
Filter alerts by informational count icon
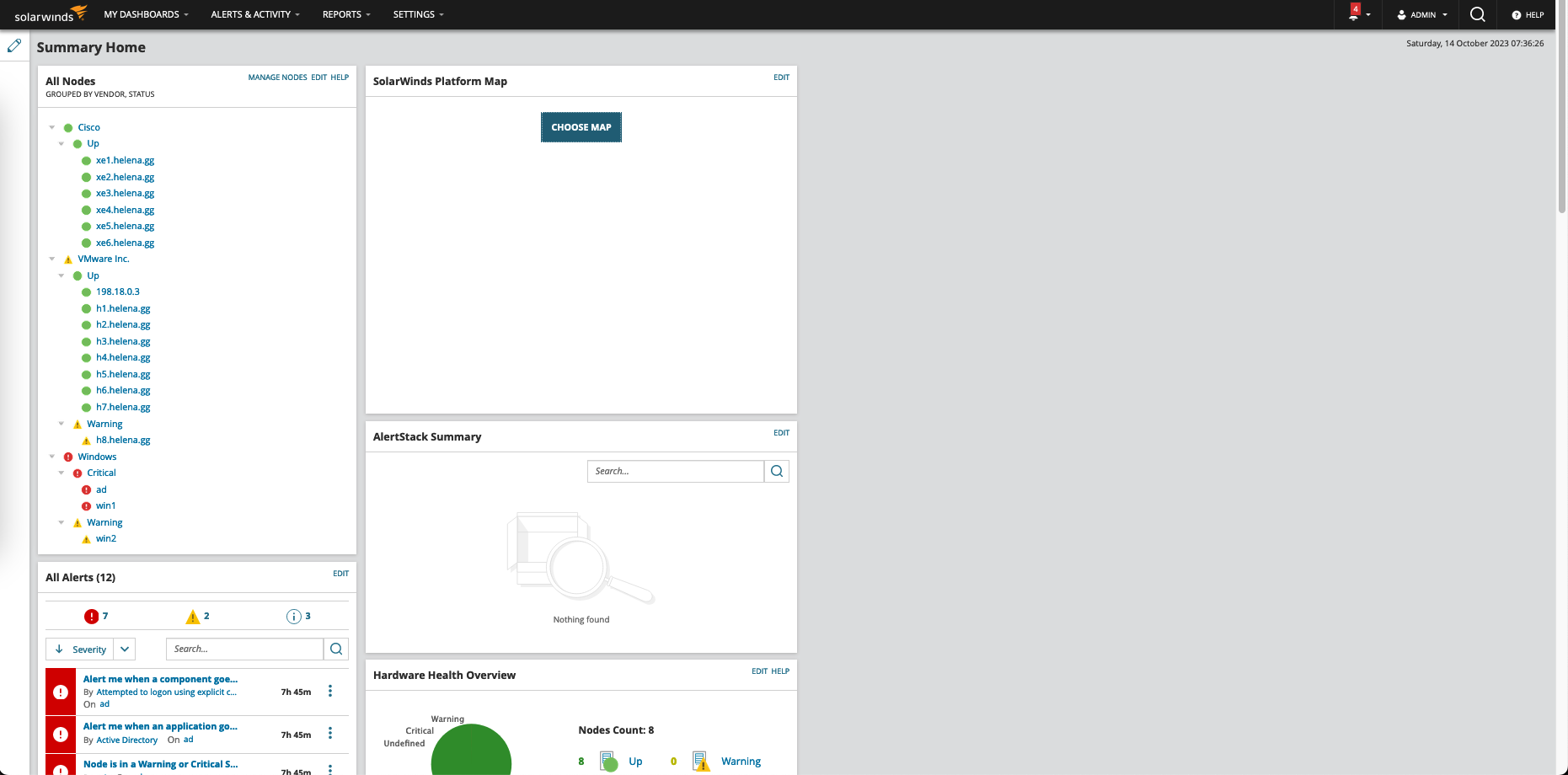tap(294, 617)
